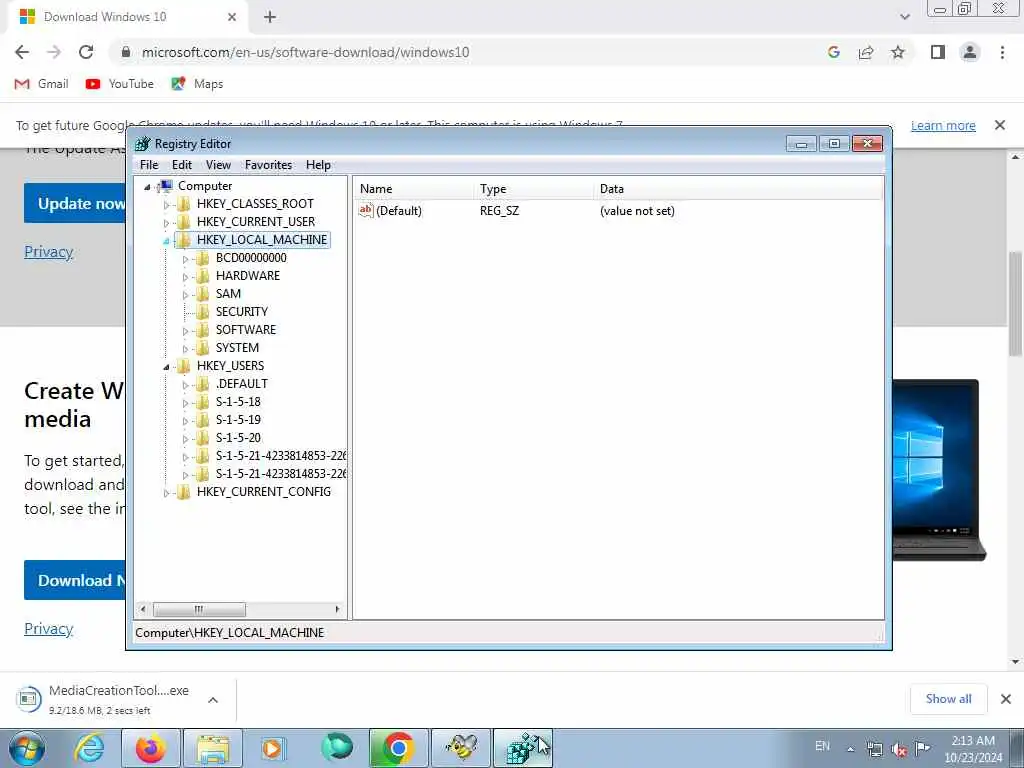Click the Share page icon in Chrome
This screenshot has width=1024, height=768.
866,52
